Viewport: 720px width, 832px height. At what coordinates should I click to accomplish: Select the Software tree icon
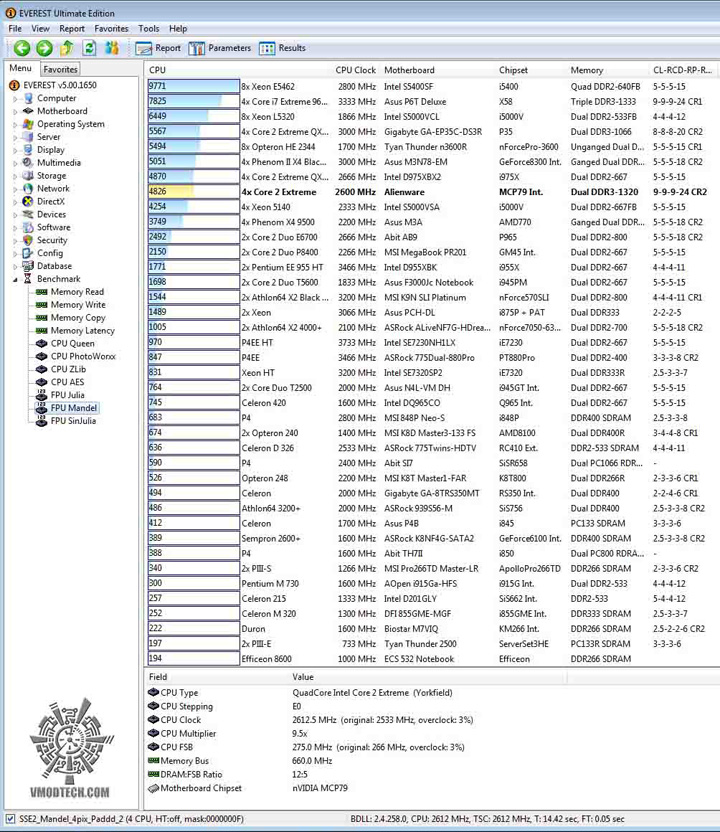click(28, 227)
